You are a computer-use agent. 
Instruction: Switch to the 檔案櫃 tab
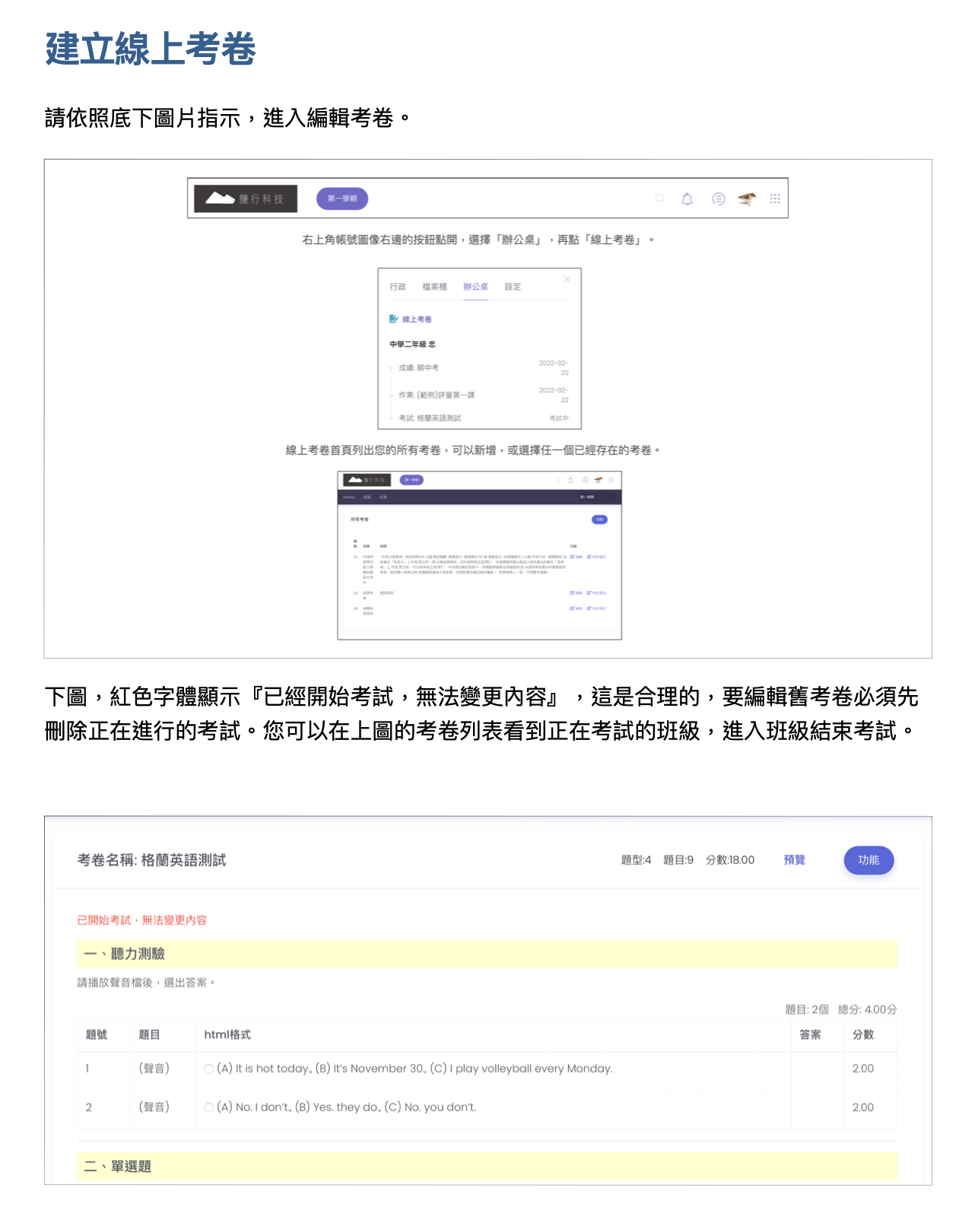[434, 287]
